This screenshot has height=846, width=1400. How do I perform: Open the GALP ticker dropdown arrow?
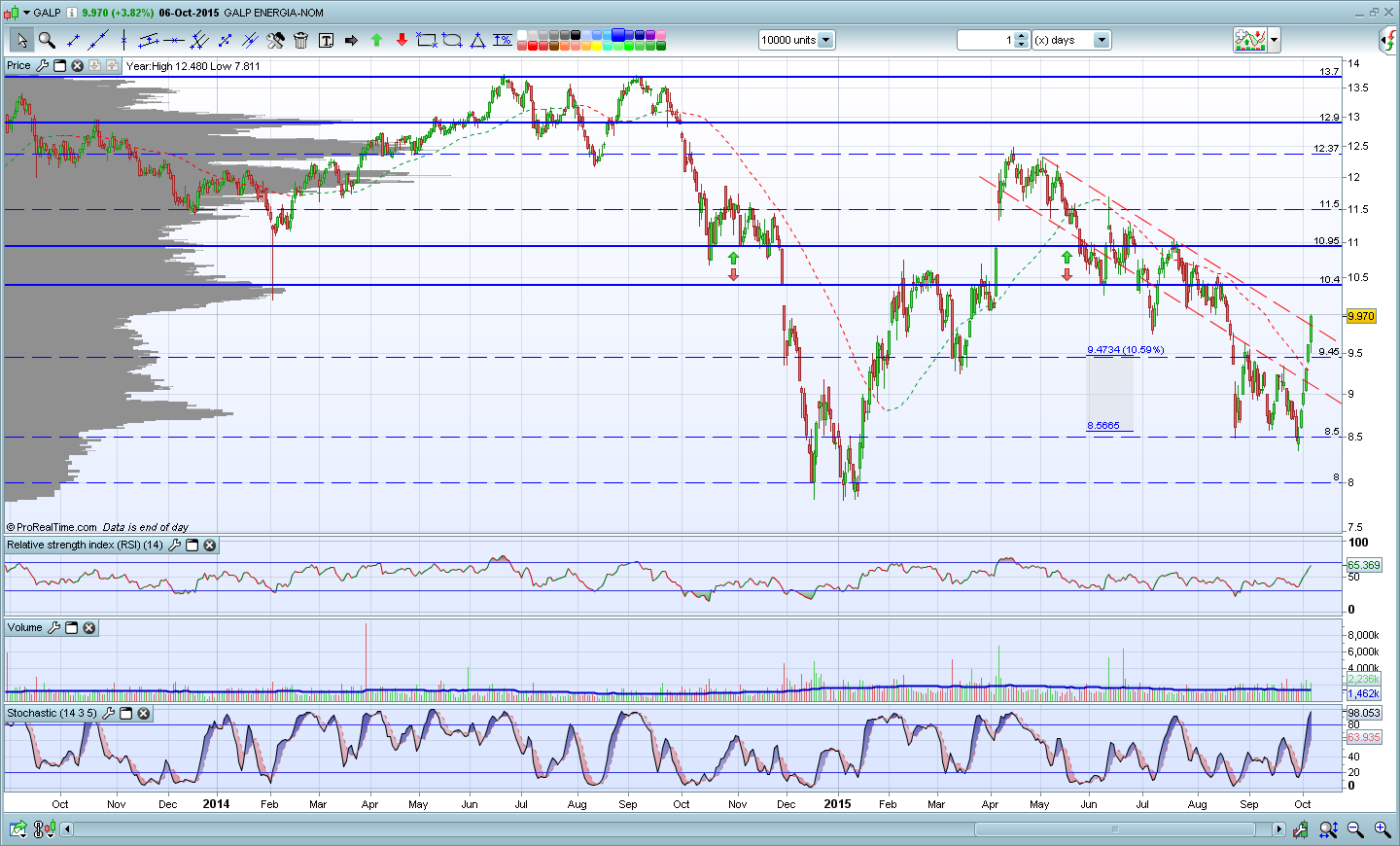click(x=26, y=13)
